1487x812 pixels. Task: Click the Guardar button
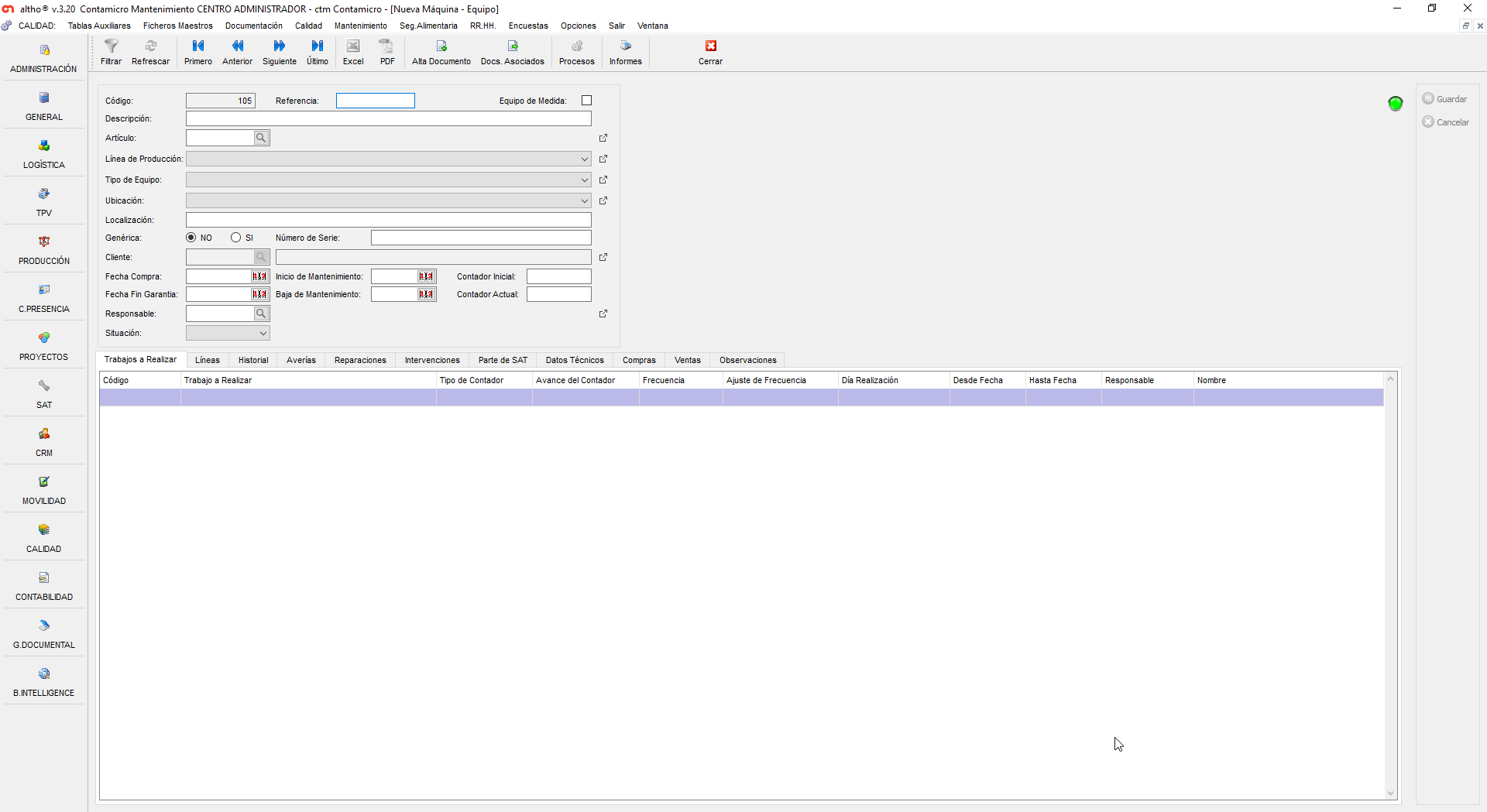click(x=1445, y=99)
